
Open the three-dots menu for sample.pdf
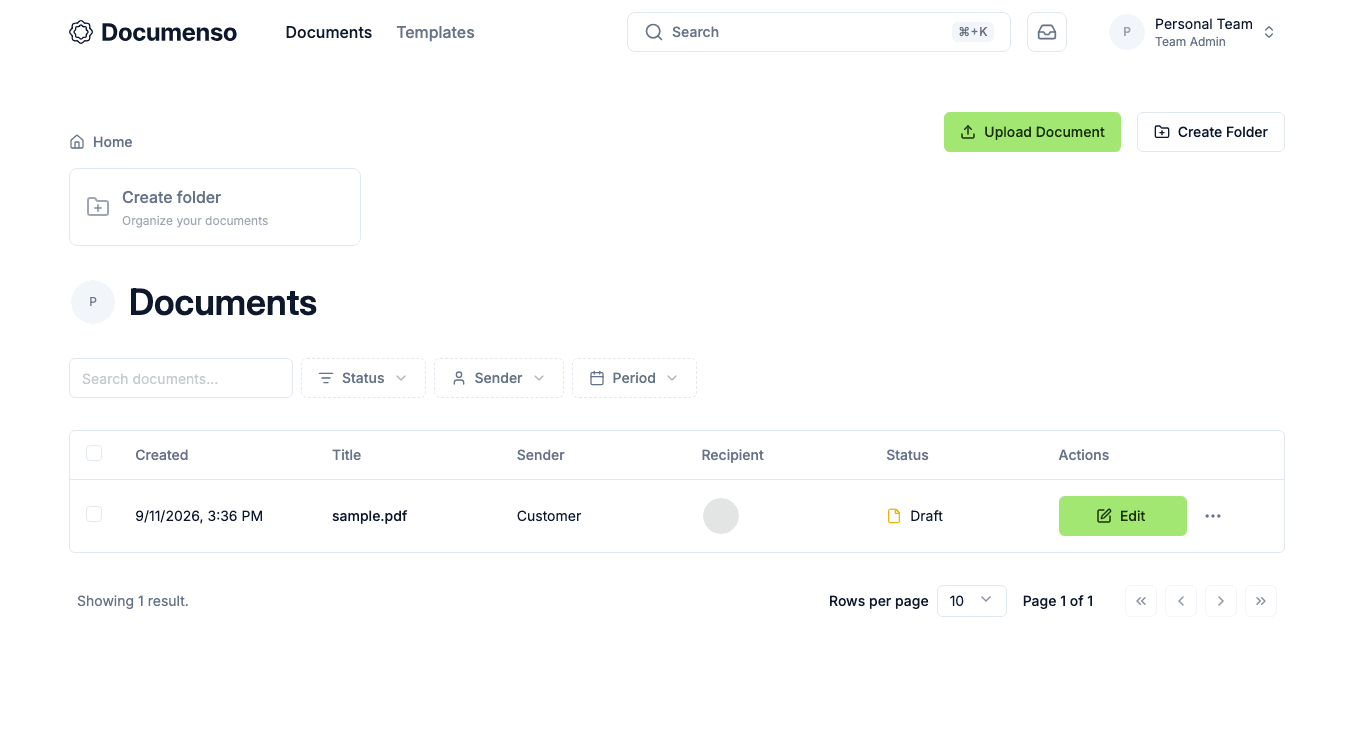click(x=1213, y=516)
